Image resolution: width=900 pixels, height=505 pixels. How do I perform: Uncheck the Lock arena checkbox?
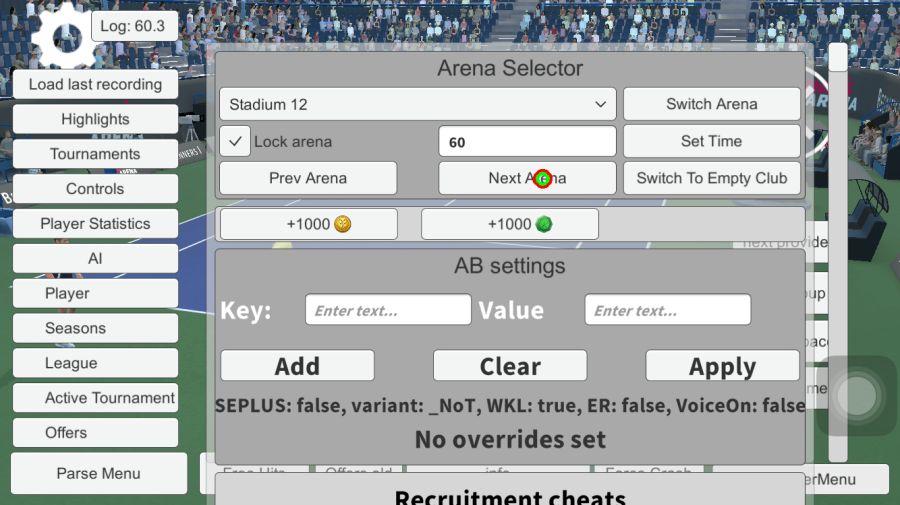(235, 142)
